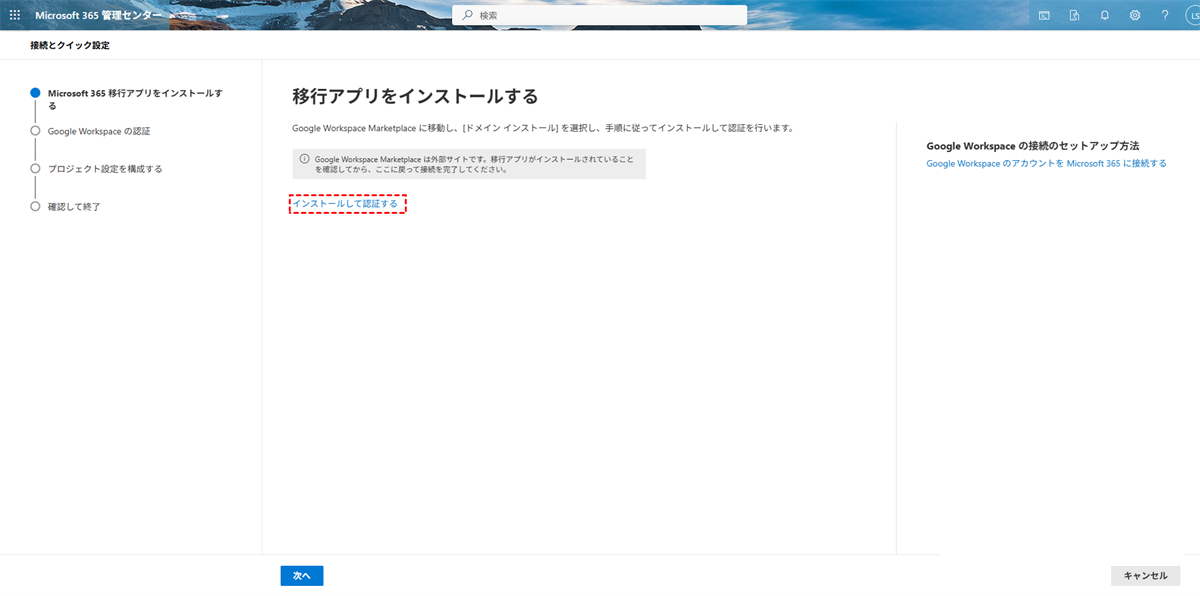Select step プロジェクト設定を構成する
The height and width of the screenshot is (596, 1200).
pos(105,169)
